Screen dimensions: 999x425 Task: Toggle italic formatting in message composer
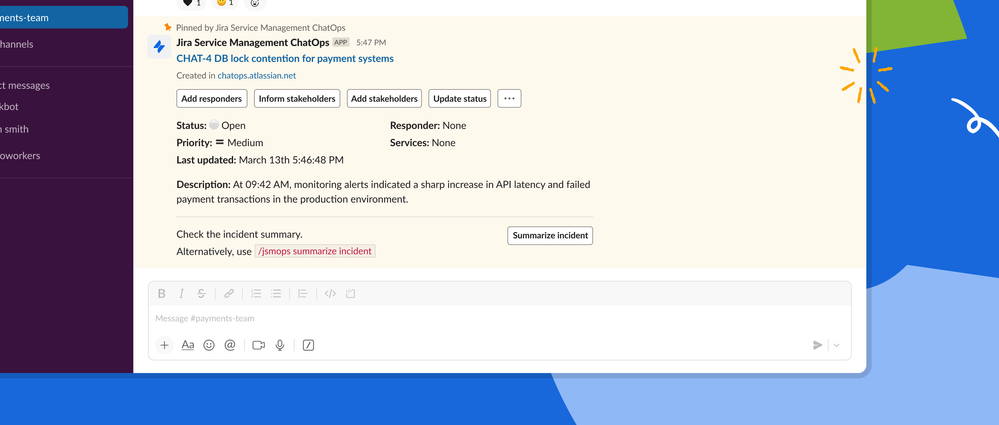tap(181, 294)
